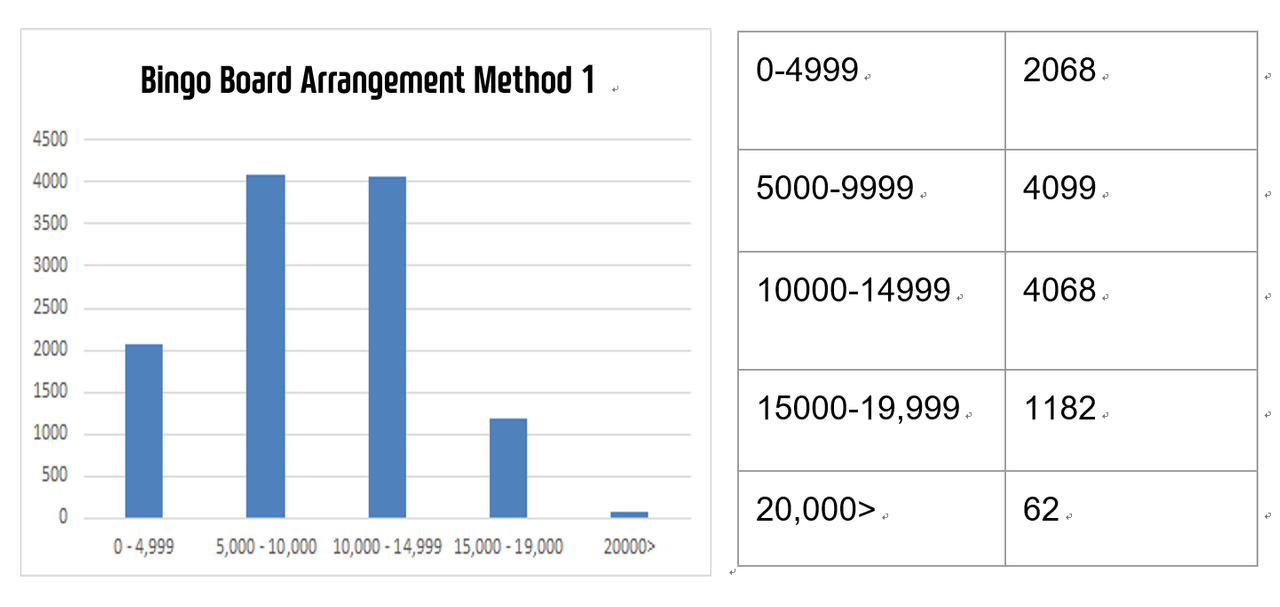The image size is (1280, 607).
Task: Click table cell '15000-19,999'
Action: tap(871, 420)
